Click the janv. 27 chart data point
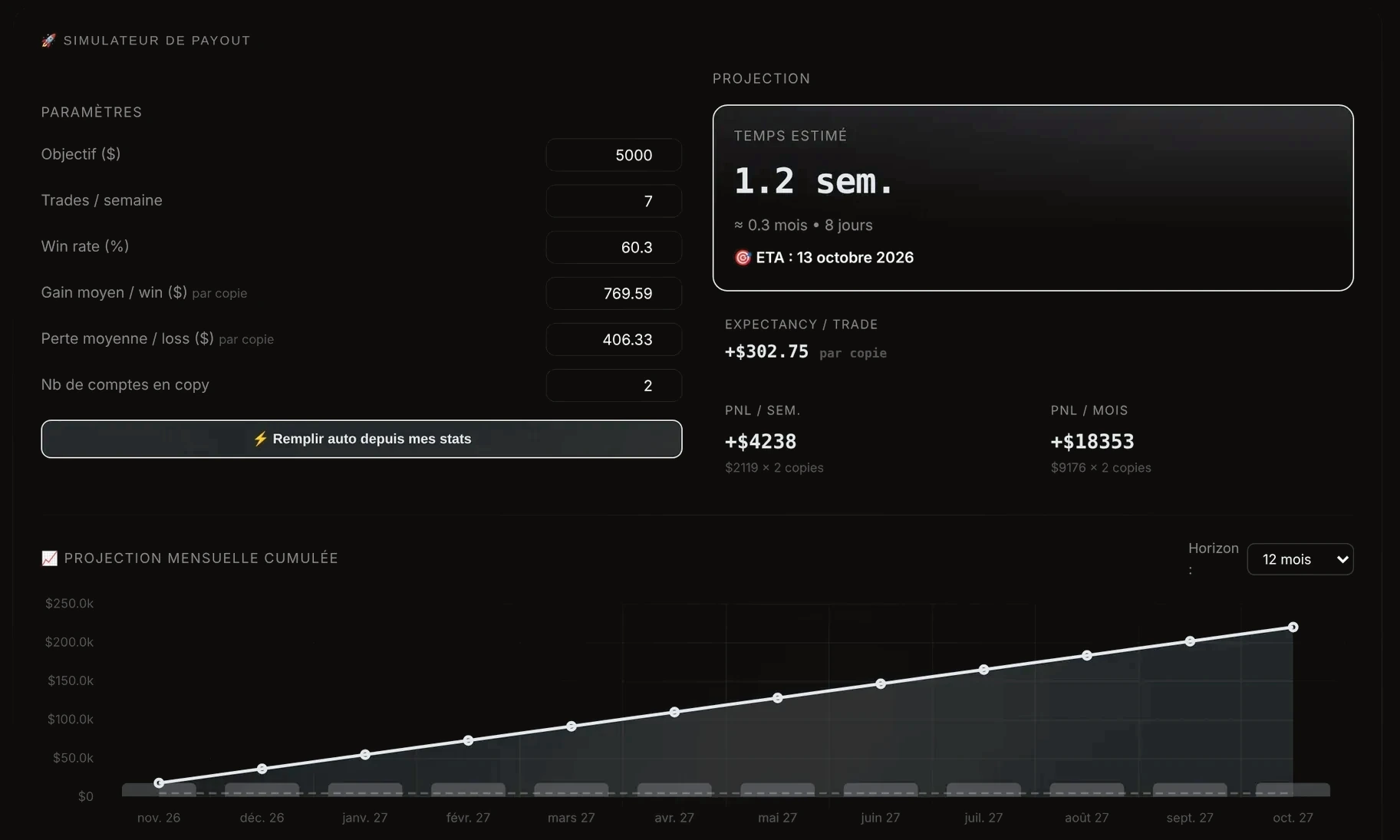The width and height of the screenshot is (1400, 840). 365,755
